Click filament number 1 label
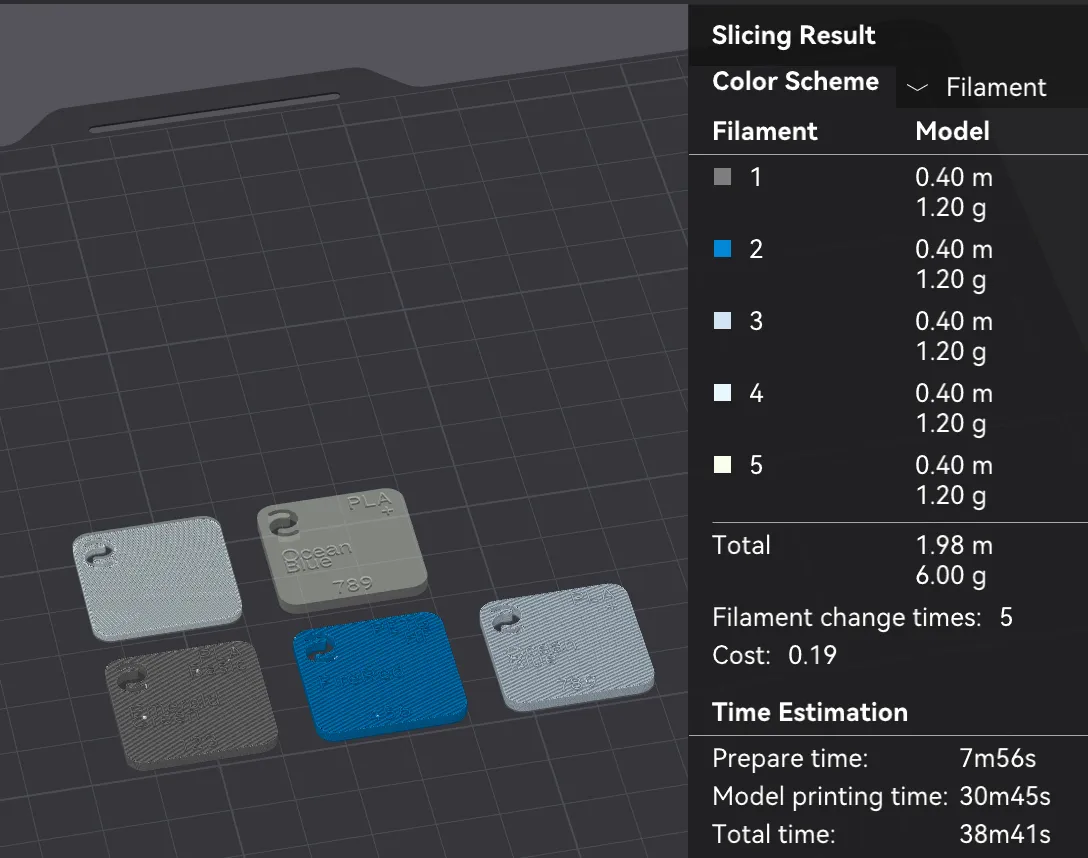Image resolution: width=1088 pixels, height=858 pixels. click(756, 177)
